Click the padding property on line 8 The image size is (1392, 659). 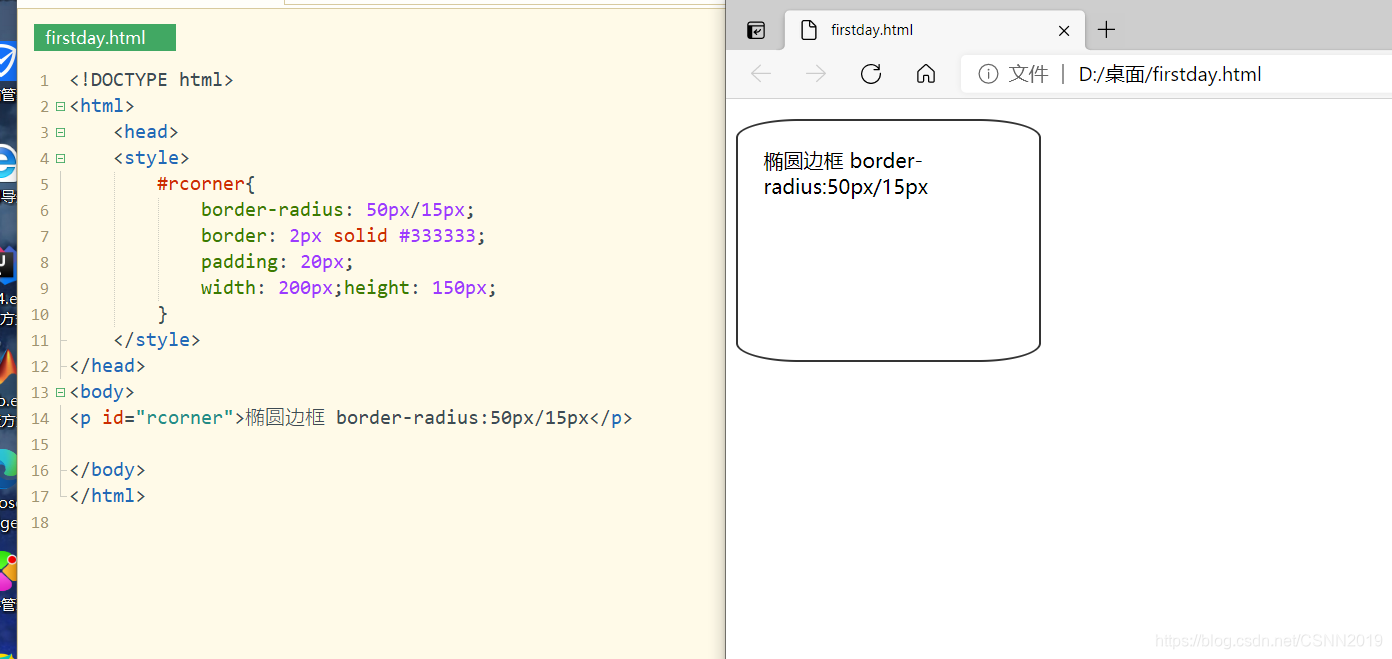click(240, 262)
